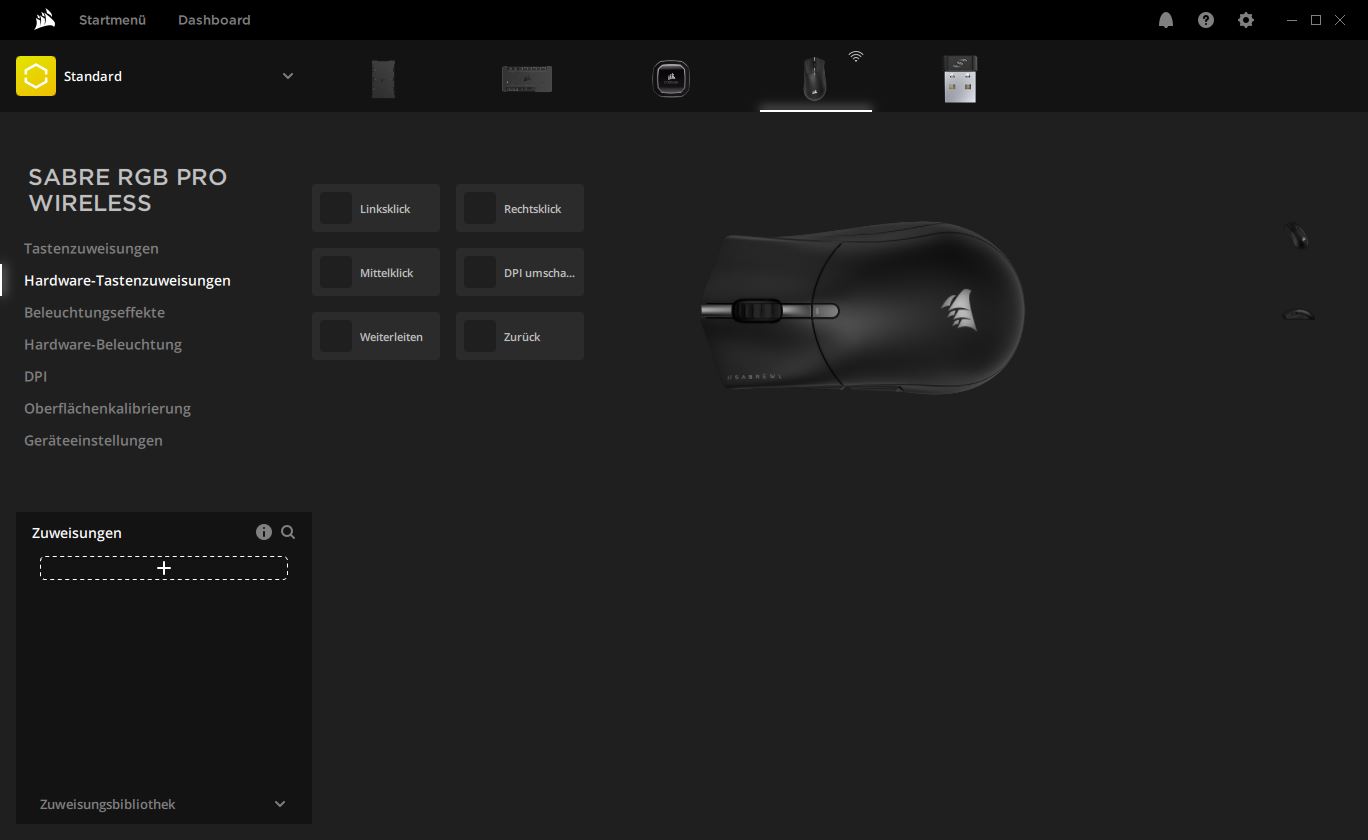The width and height of the screenshot is (1368, 840).
Task: Open the Dashboard tab
Action: (214, 20)
